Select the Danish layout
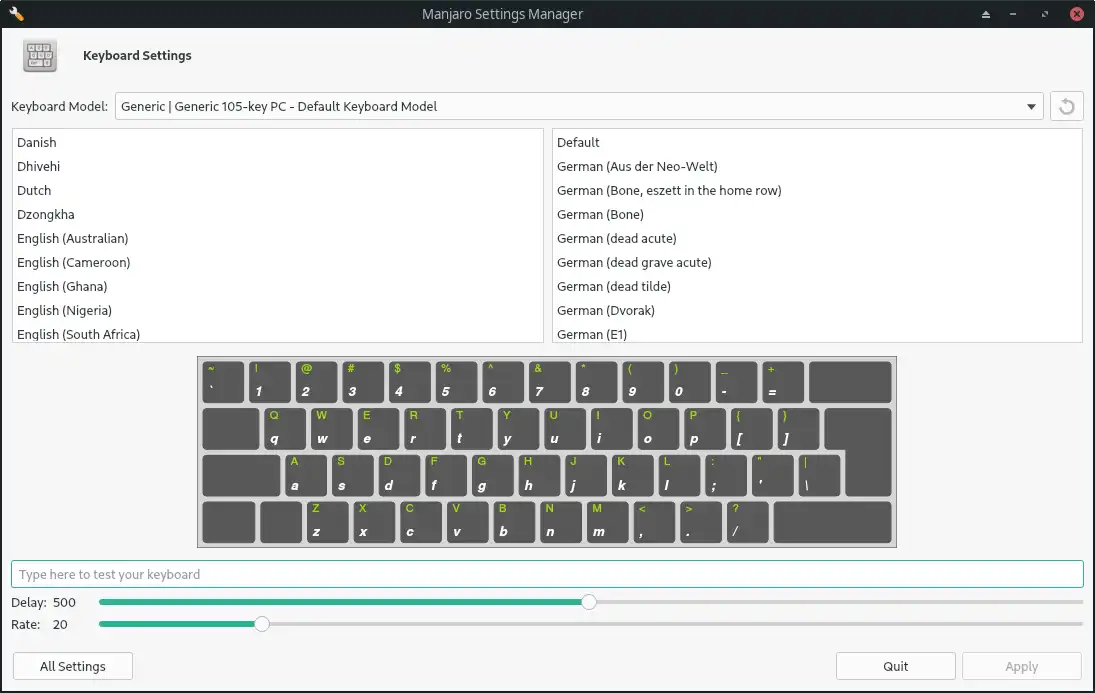The image size is (1095, 693). click(277, 143)
